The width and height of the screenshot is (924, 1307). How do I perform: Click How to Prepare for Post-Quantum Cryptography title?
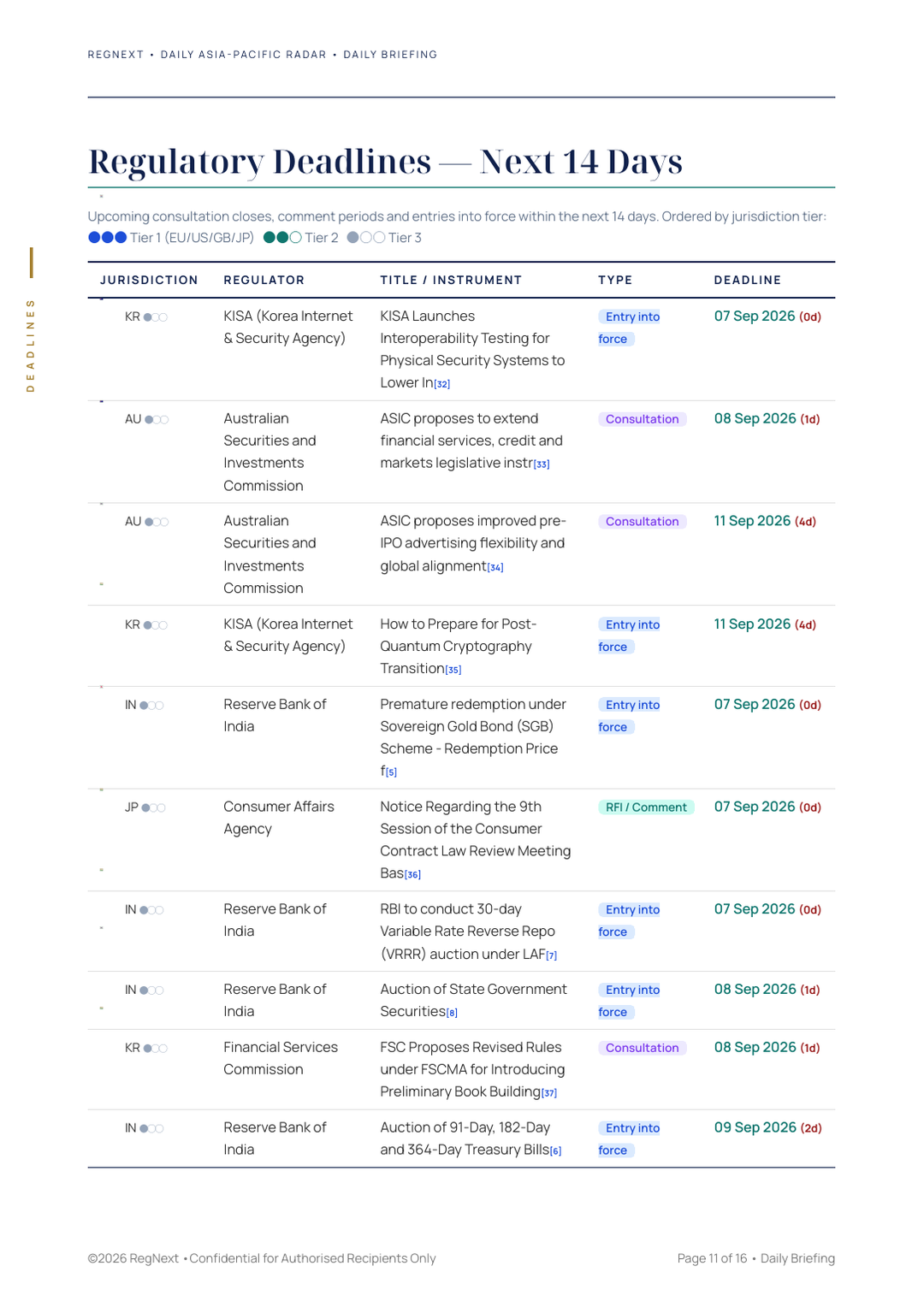point(460,647)
